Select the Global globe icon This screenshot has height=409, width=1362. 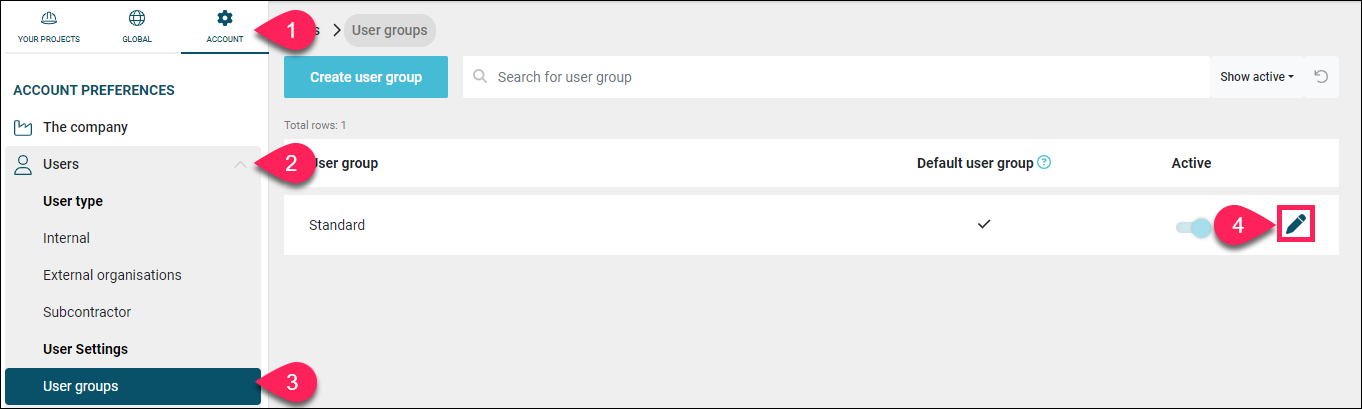click(137, 18)
